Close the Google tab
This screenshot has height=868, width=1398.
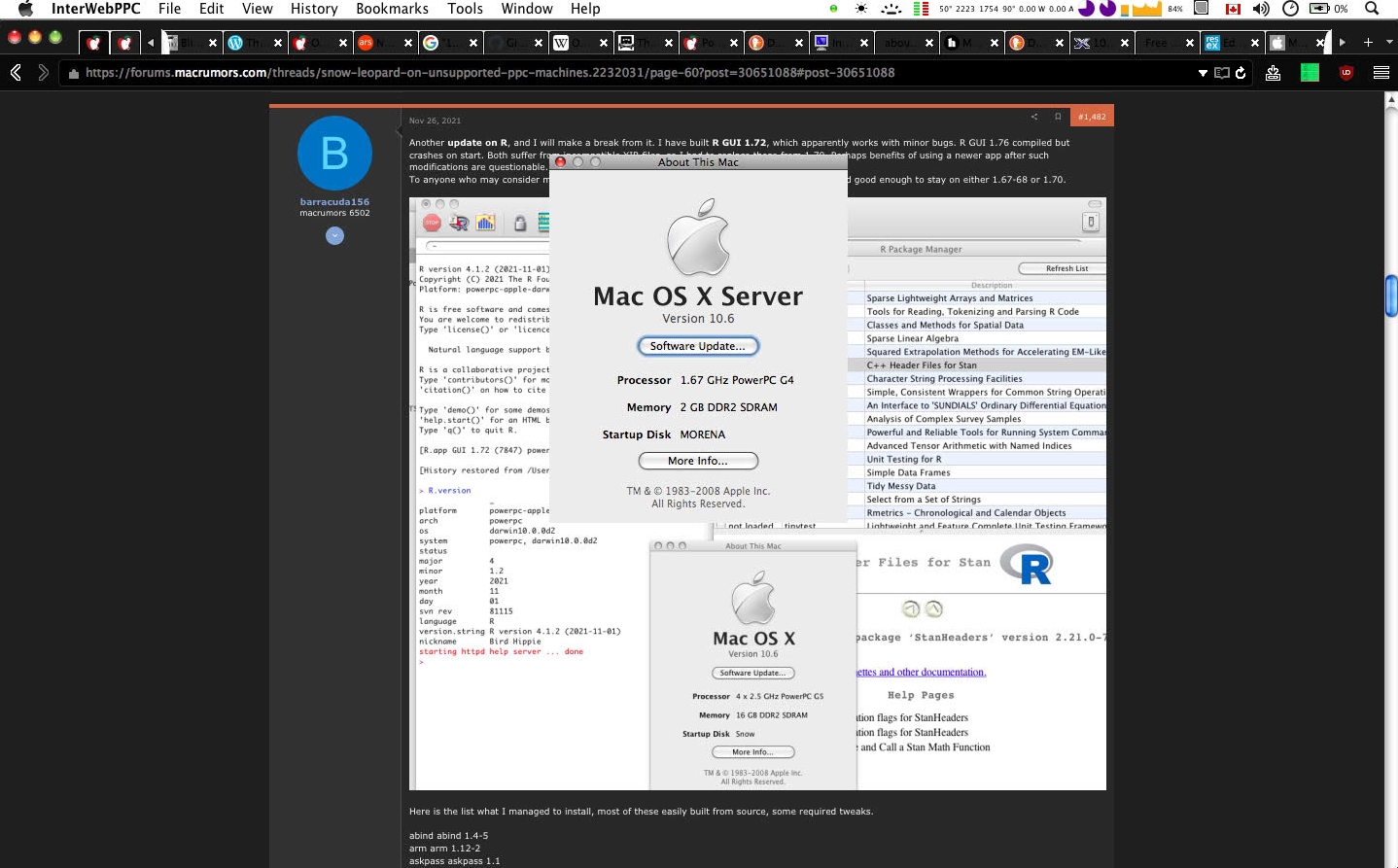(473, 43)
